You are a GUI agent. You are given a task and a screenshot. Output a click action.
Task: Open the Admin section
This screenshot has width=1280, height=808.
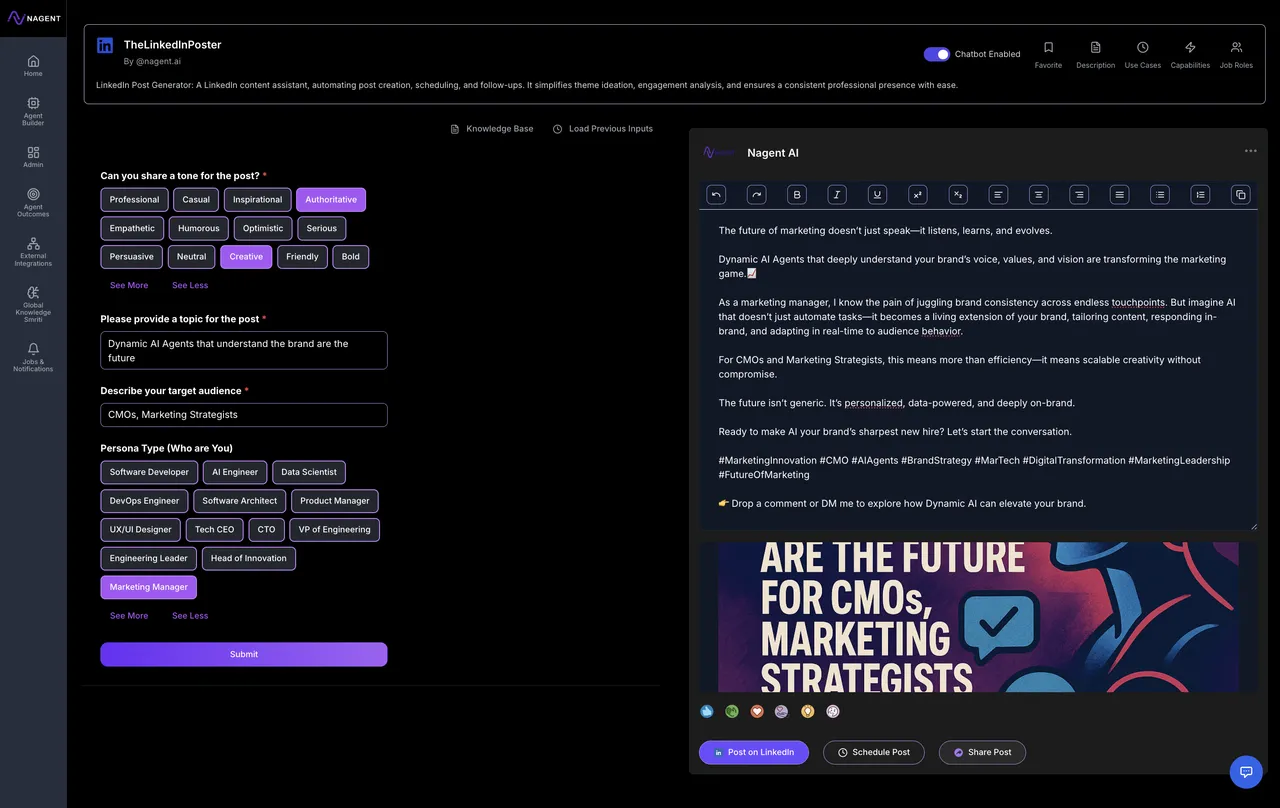(x=33, y=157)
